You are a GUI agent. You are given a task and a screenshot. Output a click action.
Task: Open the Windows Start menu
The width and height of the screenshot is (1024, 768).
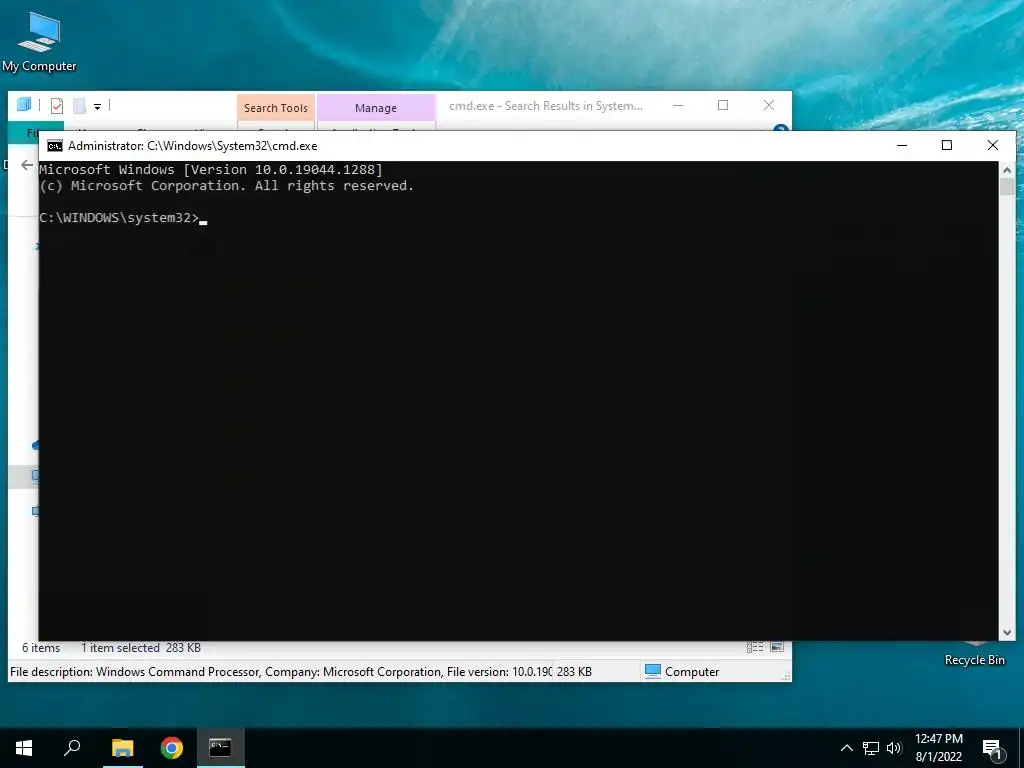24,748
